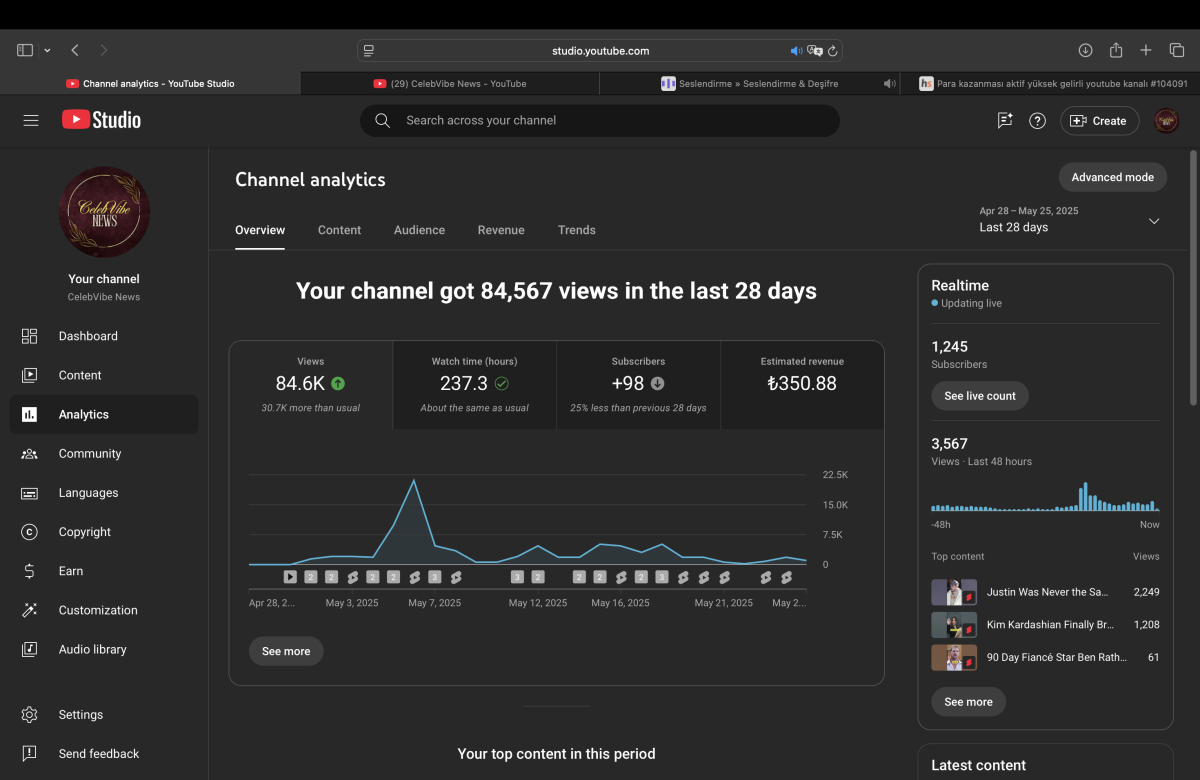Open Copyright in the sidebar
Viewport: 1200px width, 780px height.
[x=104, y=532]
